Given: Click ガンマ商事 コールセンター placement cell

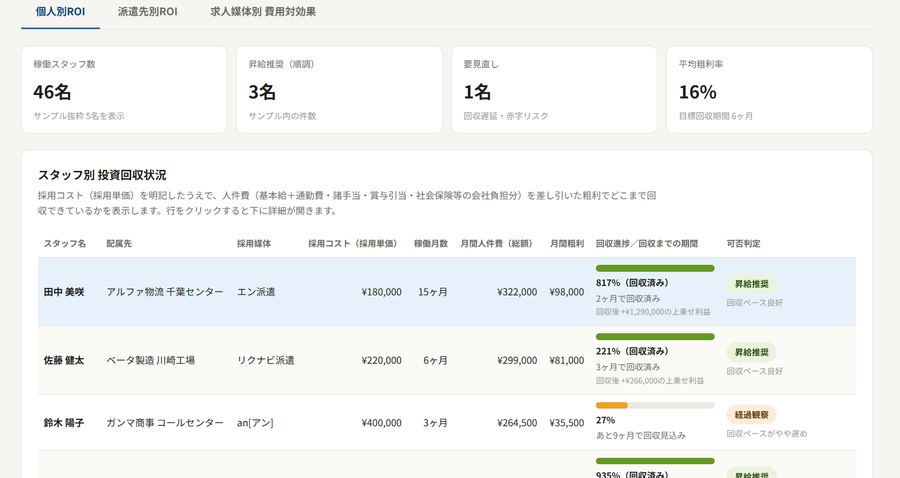Looking at the screenshot, I should pyautogui.click(x=165, y=422).
